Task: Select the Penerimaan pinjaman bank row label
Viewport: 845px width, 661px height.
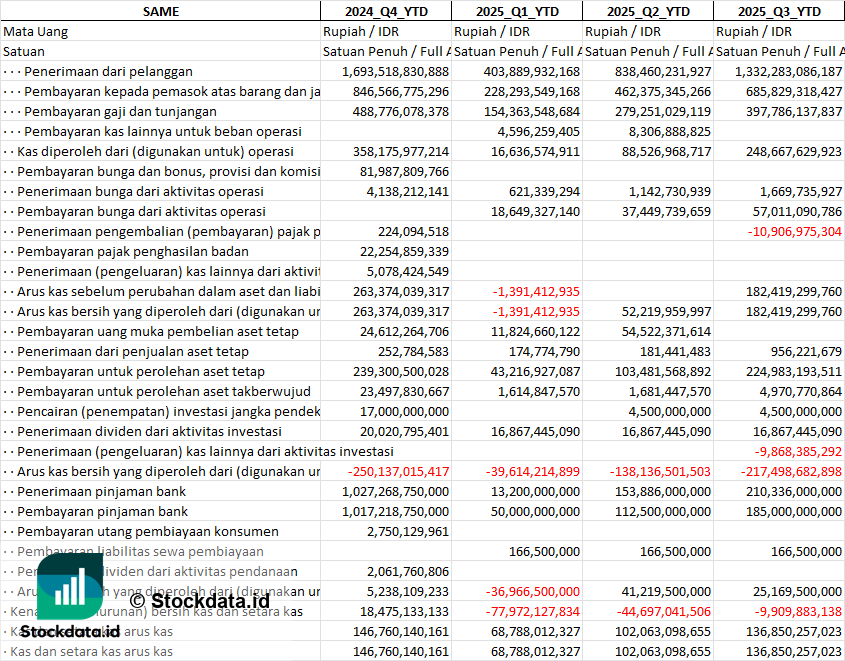Action: 102,491
